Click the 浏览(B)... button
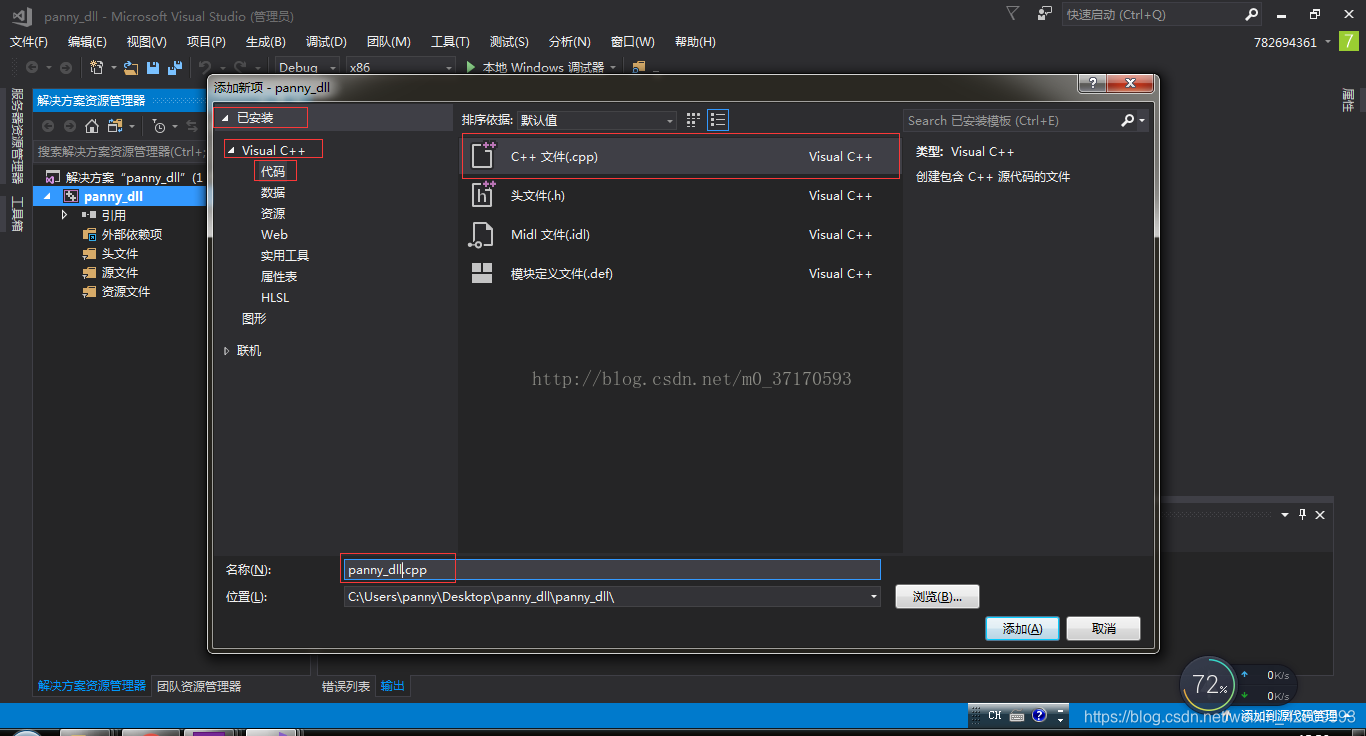Viewport: 1366px width, 736px height. coord(937,597)
